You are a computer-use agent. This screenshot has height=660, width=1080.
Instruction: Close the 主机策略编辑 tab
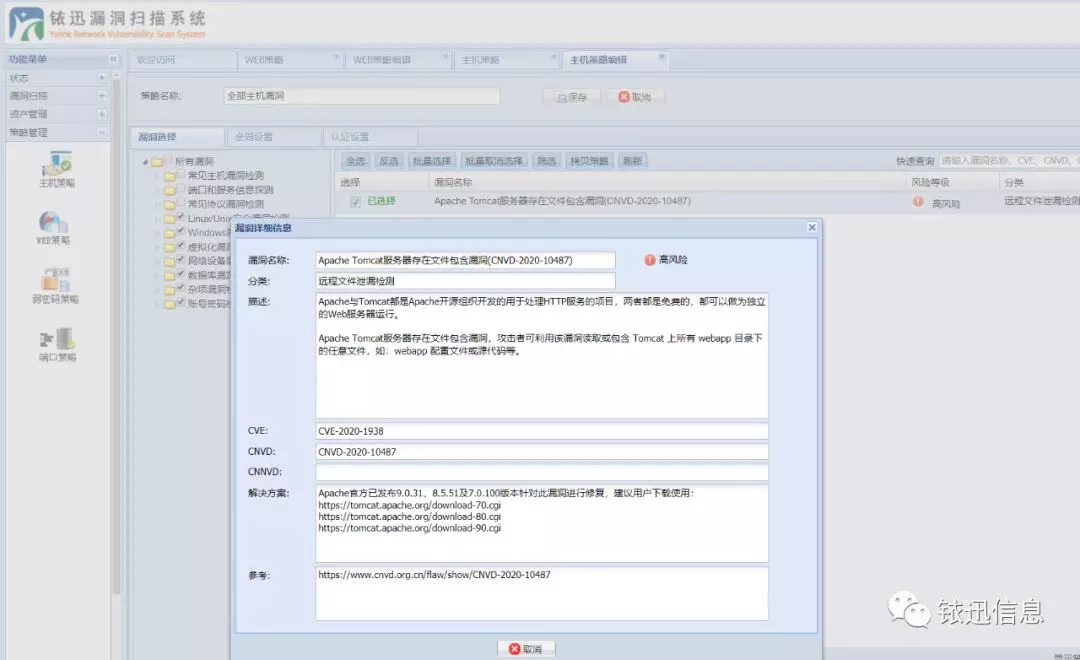click(x=661, y=57)
